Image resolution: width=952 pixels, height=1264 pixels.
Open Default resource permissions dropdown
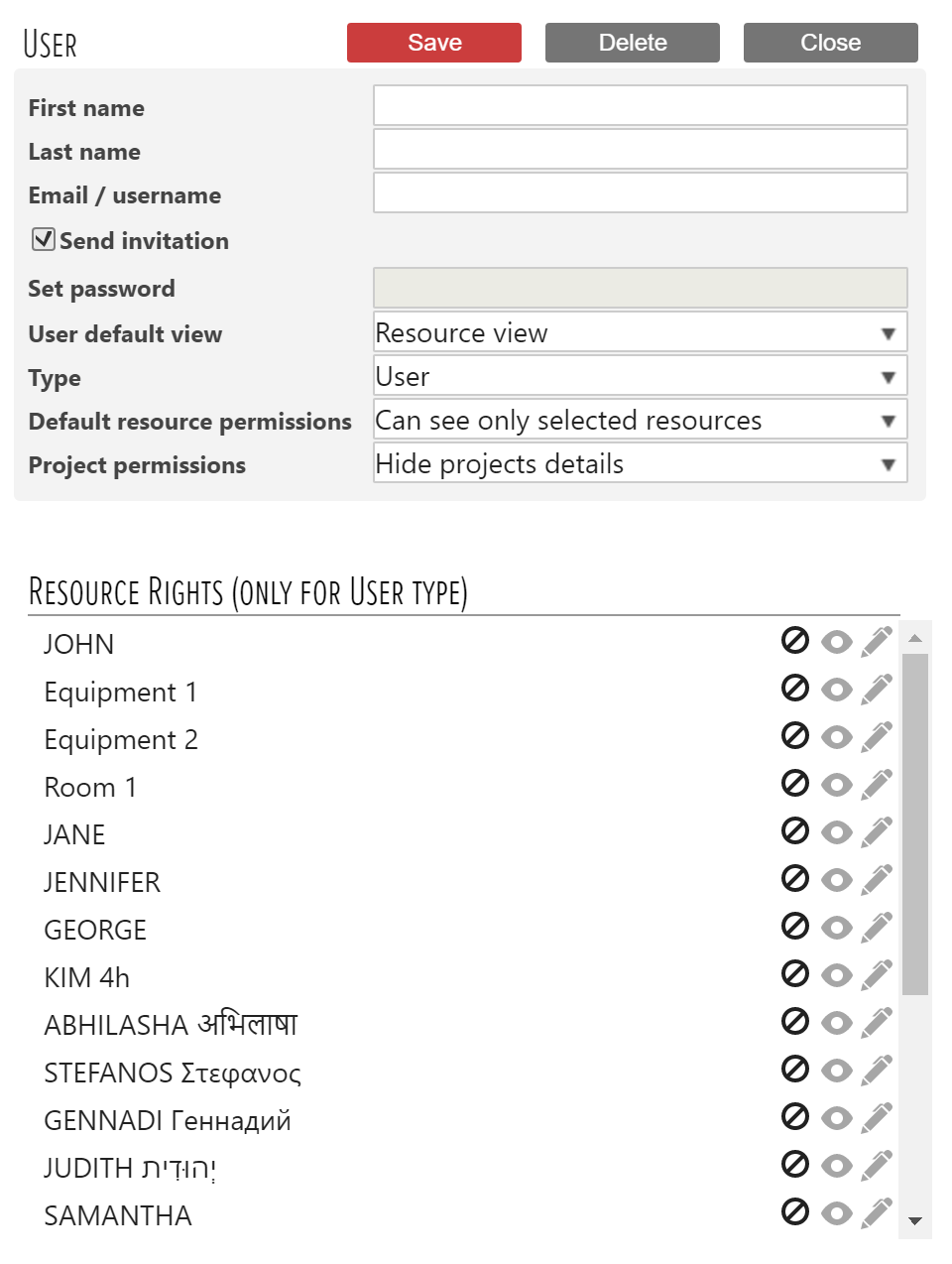pos(640,420)
